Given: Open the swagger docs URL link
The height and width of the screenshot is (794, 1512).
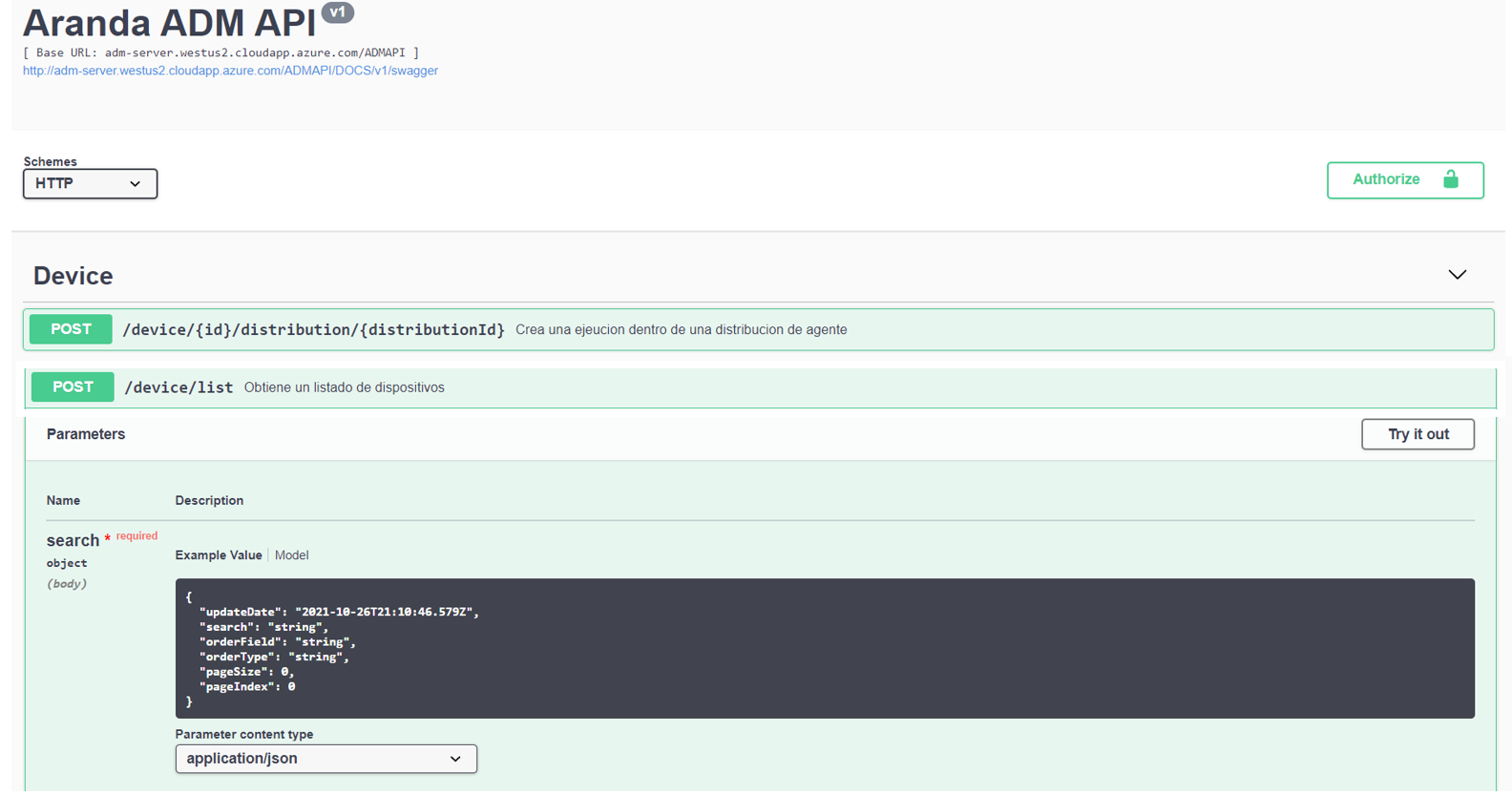Looking at the screenshot, I should (230, 71).
